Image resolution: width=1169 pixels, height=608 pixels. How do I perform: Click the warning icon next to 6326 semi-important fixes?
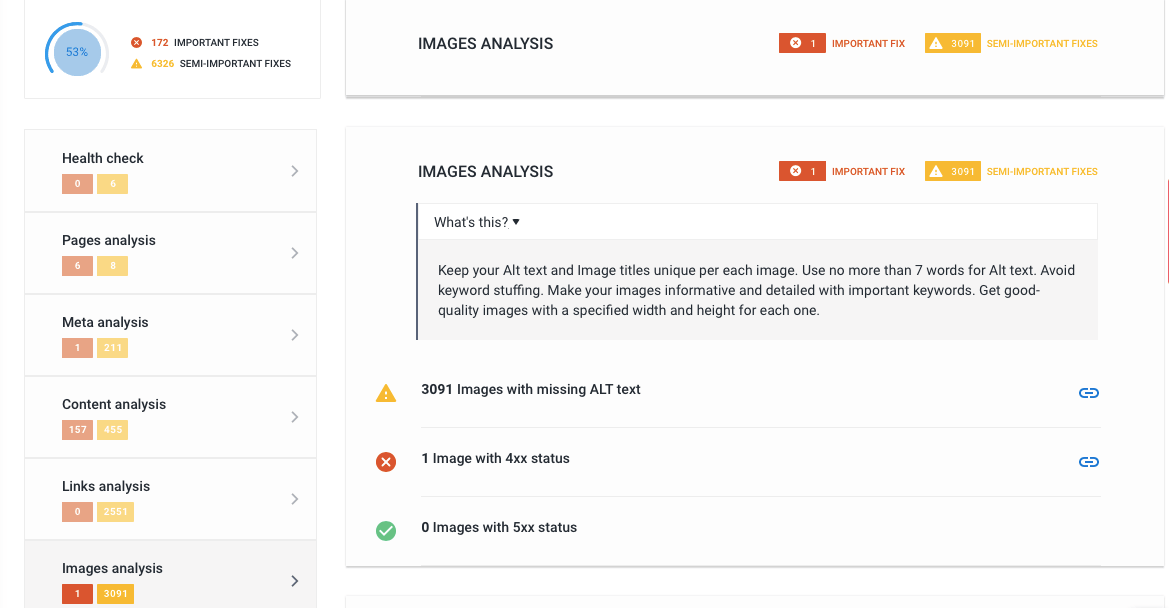pos(136,63)
